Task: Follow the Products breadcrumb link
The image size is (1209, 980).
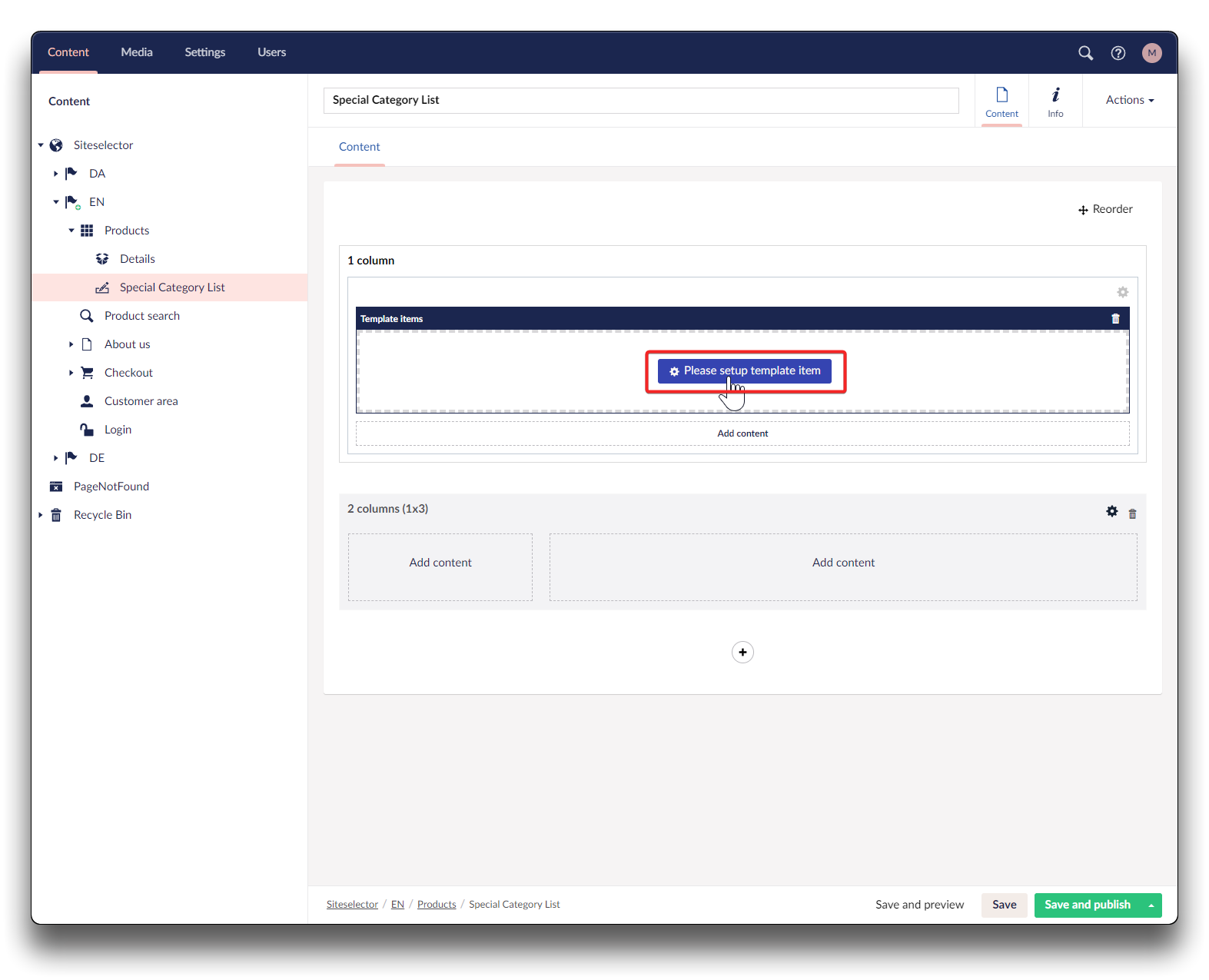Action: pyautogui.click(x=437, y=905)
